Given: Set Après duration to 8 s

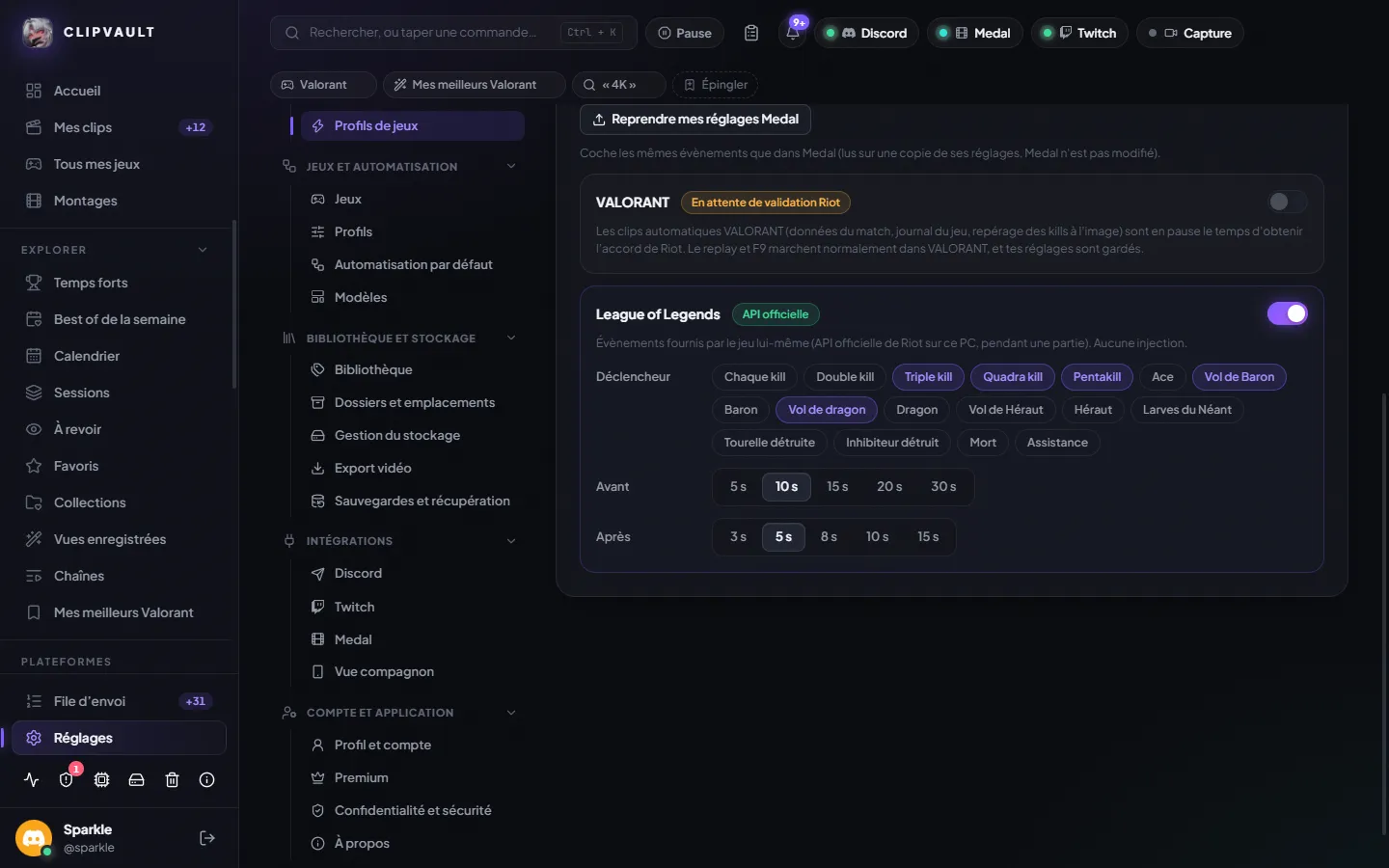Looking at the screenshot, I should point(829,537).
